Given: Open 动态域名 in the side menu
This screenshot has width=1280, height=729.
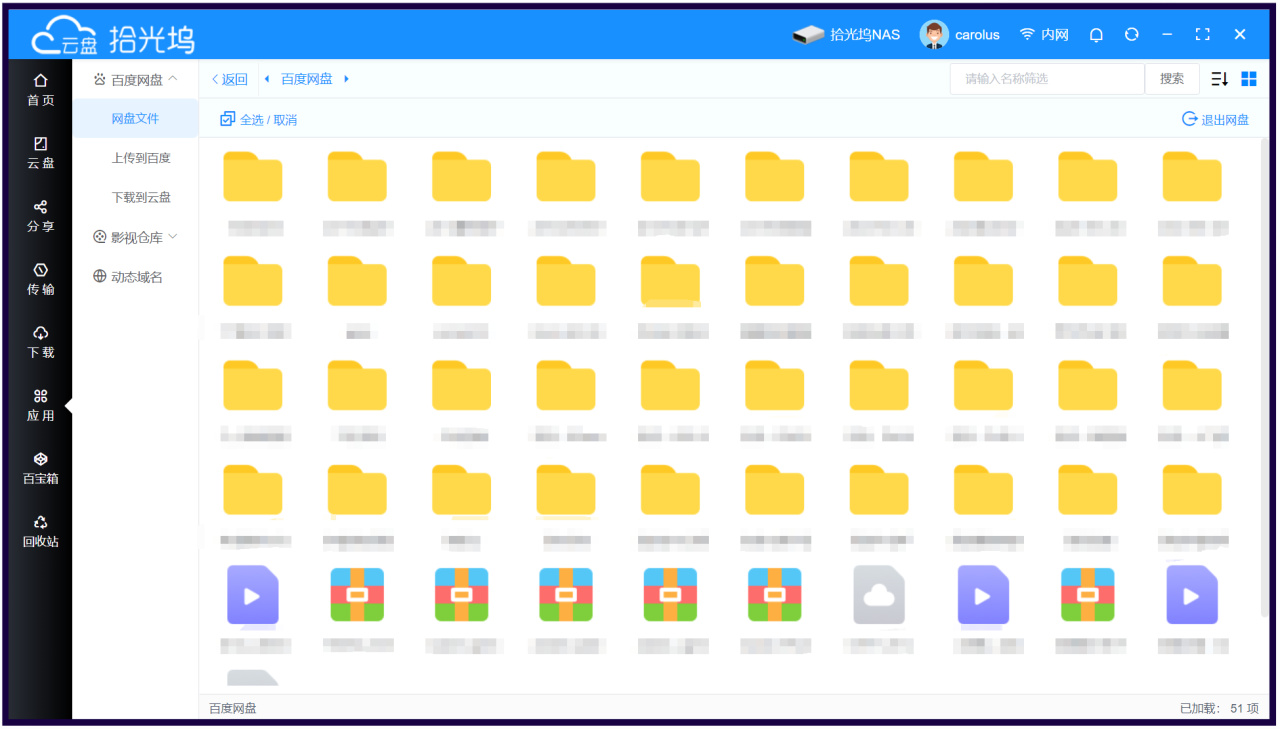Looking at the screenshot, I should (128, 277).
